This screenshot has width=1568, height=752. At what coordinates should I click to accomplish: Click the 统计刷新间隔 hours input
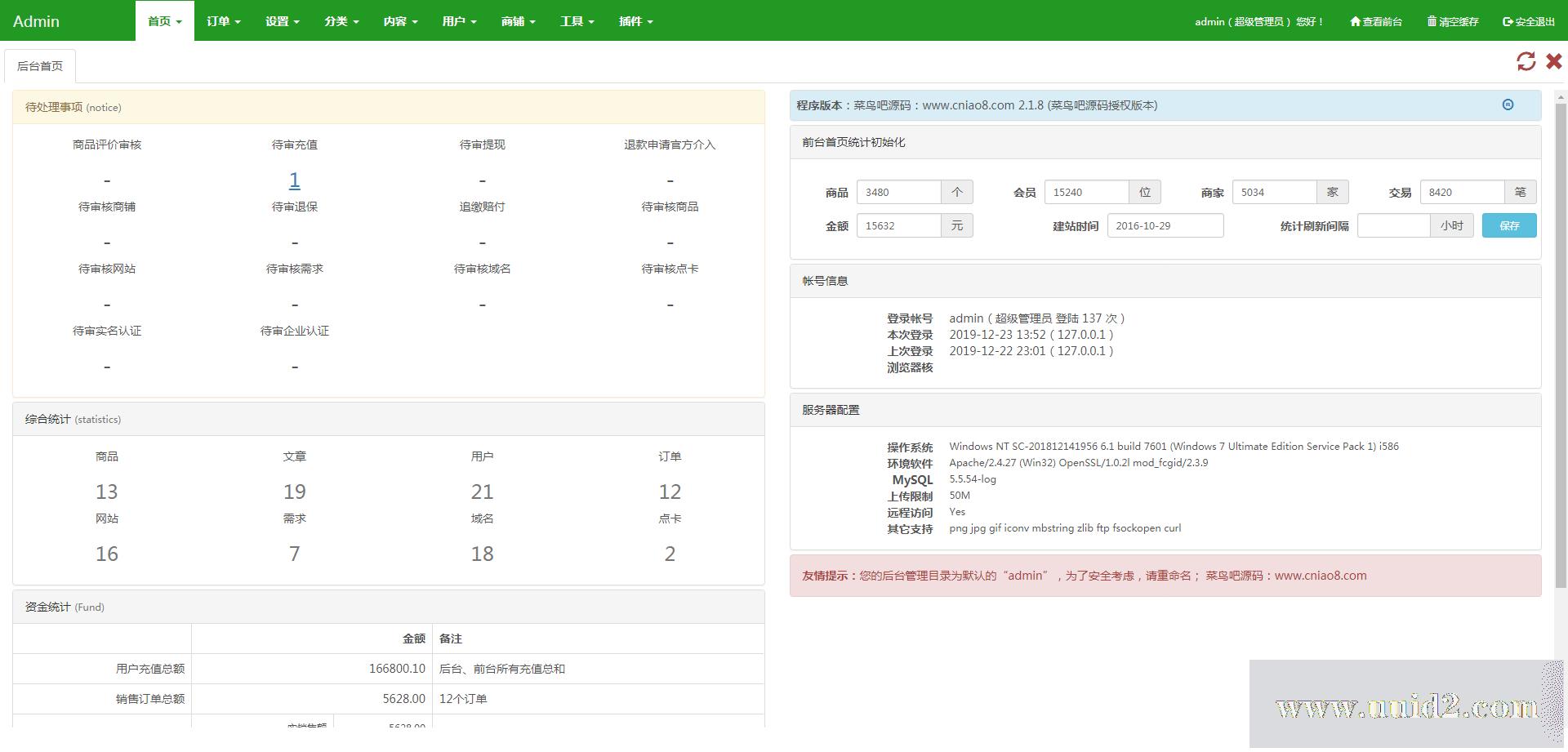[1393, 226]
